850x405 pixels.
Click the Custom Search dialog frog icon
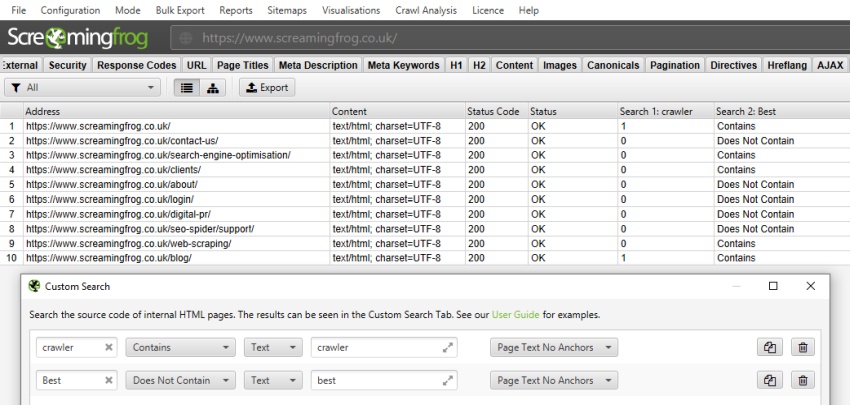34,286
